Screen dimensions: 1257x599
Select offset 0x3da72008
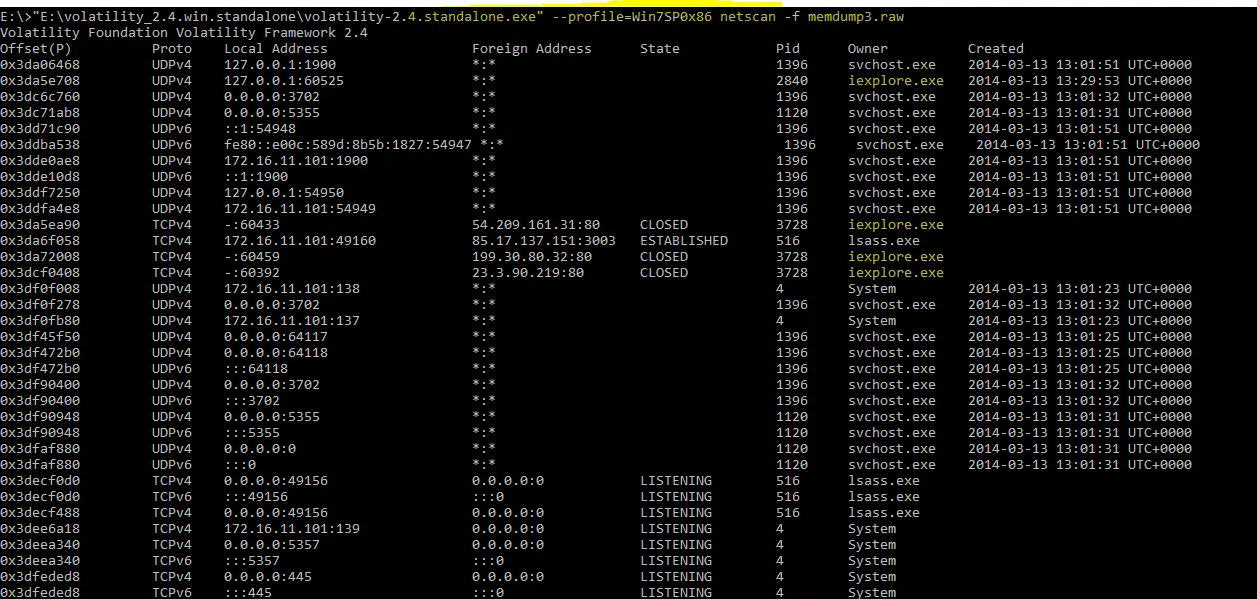[40, 256]
